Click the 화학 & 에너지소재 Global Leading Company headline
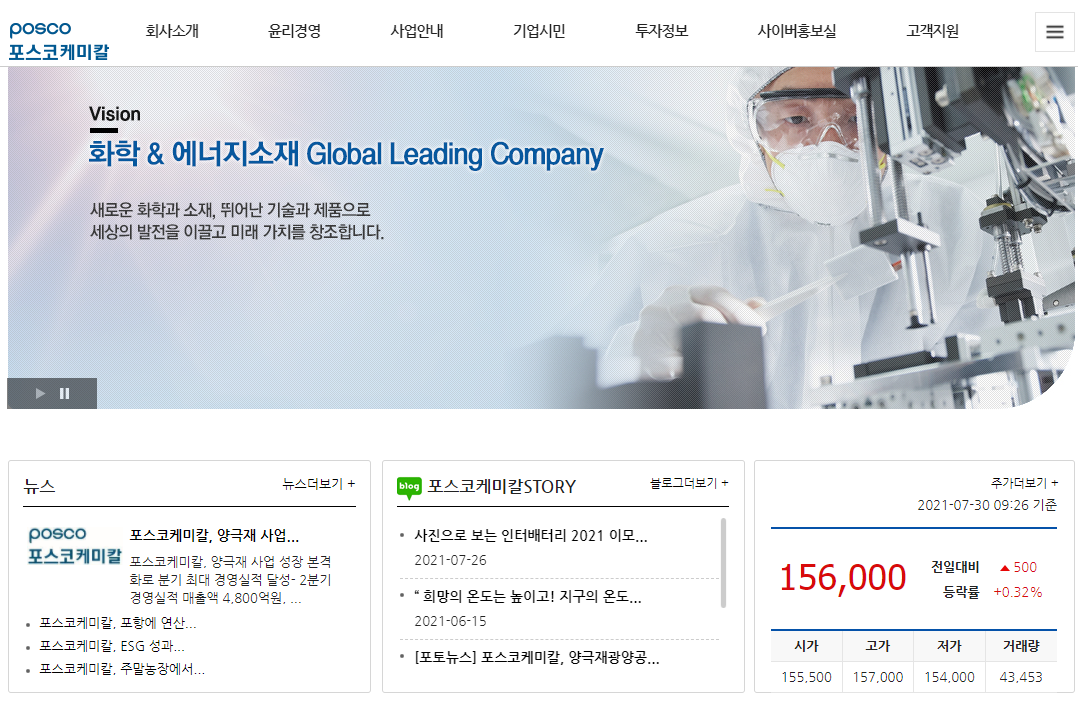The height and width of the screenshot is (703, 1078). tap(346, 155)
